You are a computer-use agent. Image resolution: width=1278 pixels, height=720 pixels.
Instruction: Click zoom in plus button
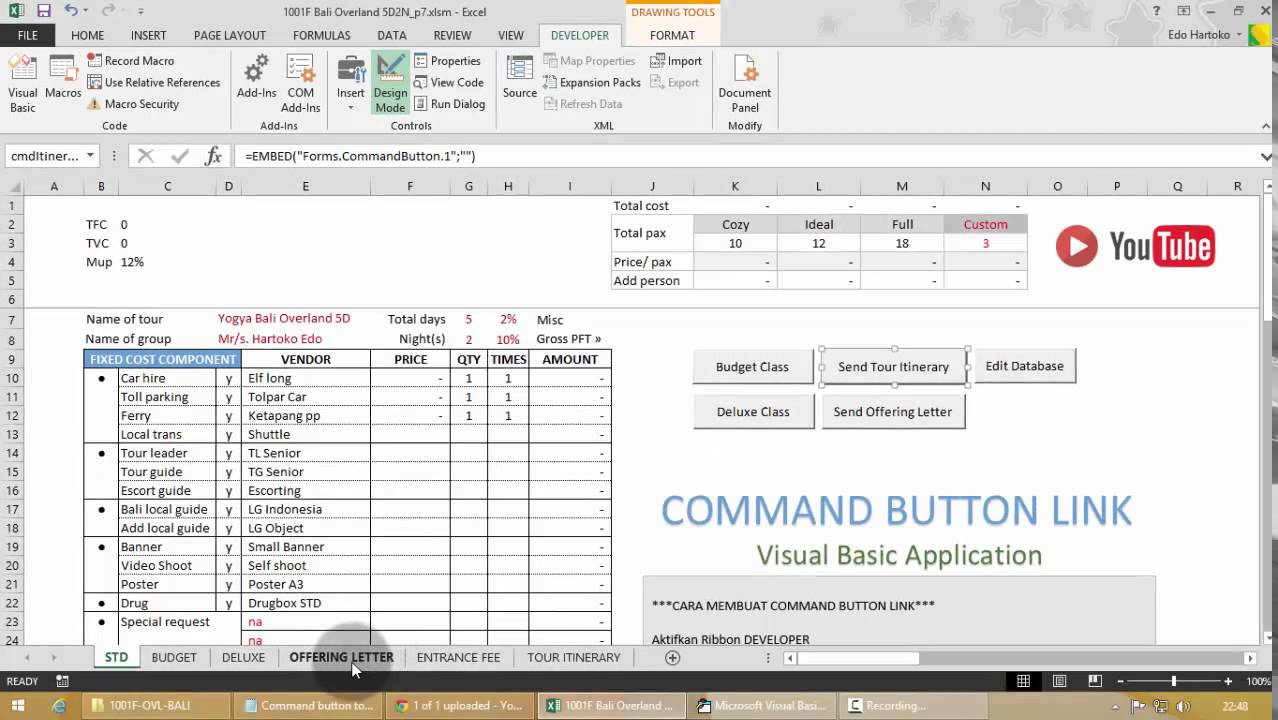tap(1228, 681)
